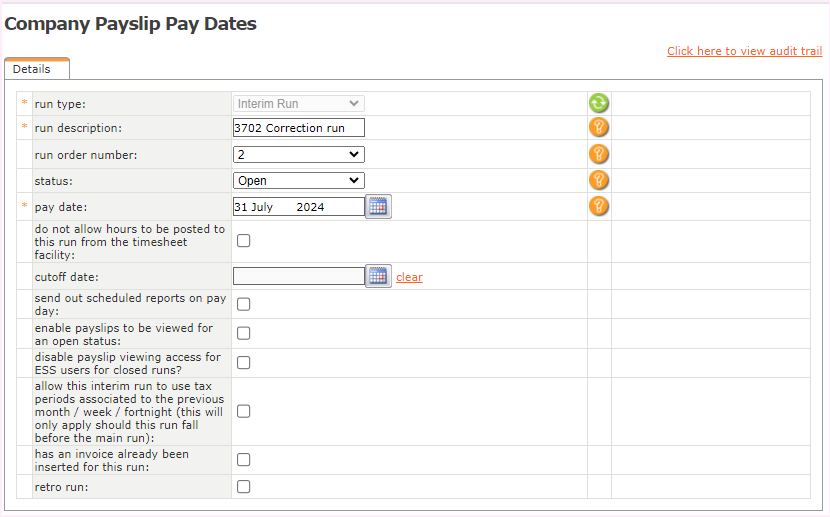
Task: Open the cutoff date calendar picker
Action: tap(378, 276)
